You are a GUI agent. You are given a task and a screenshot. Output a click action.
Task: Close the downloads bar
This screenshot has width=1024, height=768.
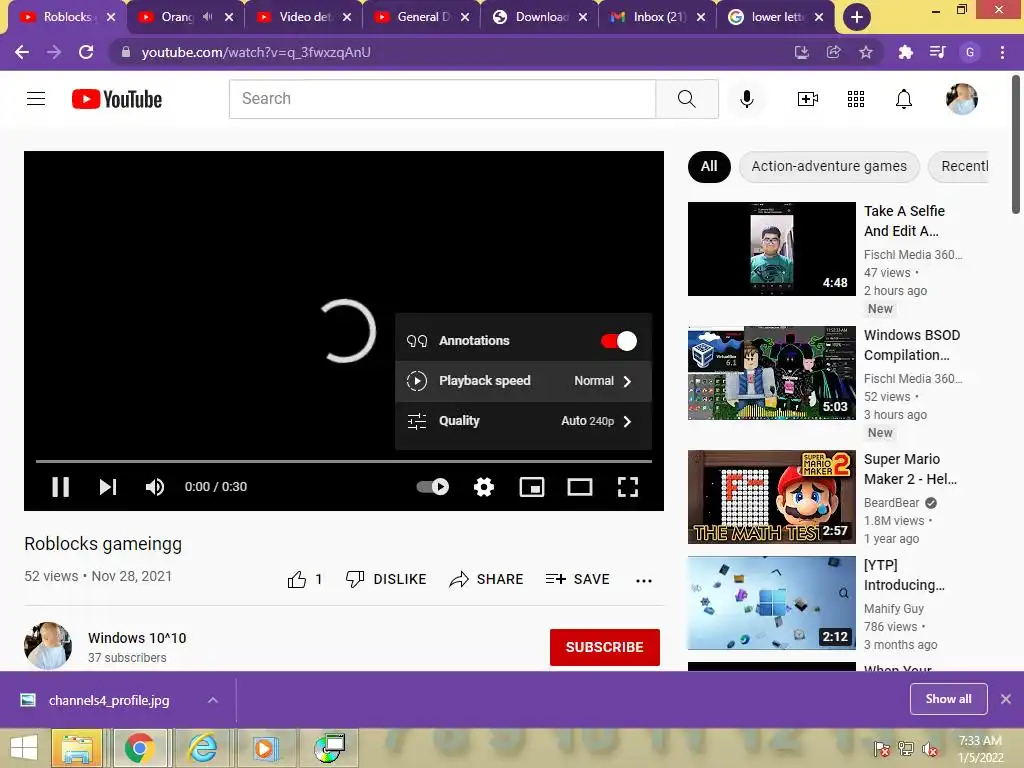[1006, 699]
